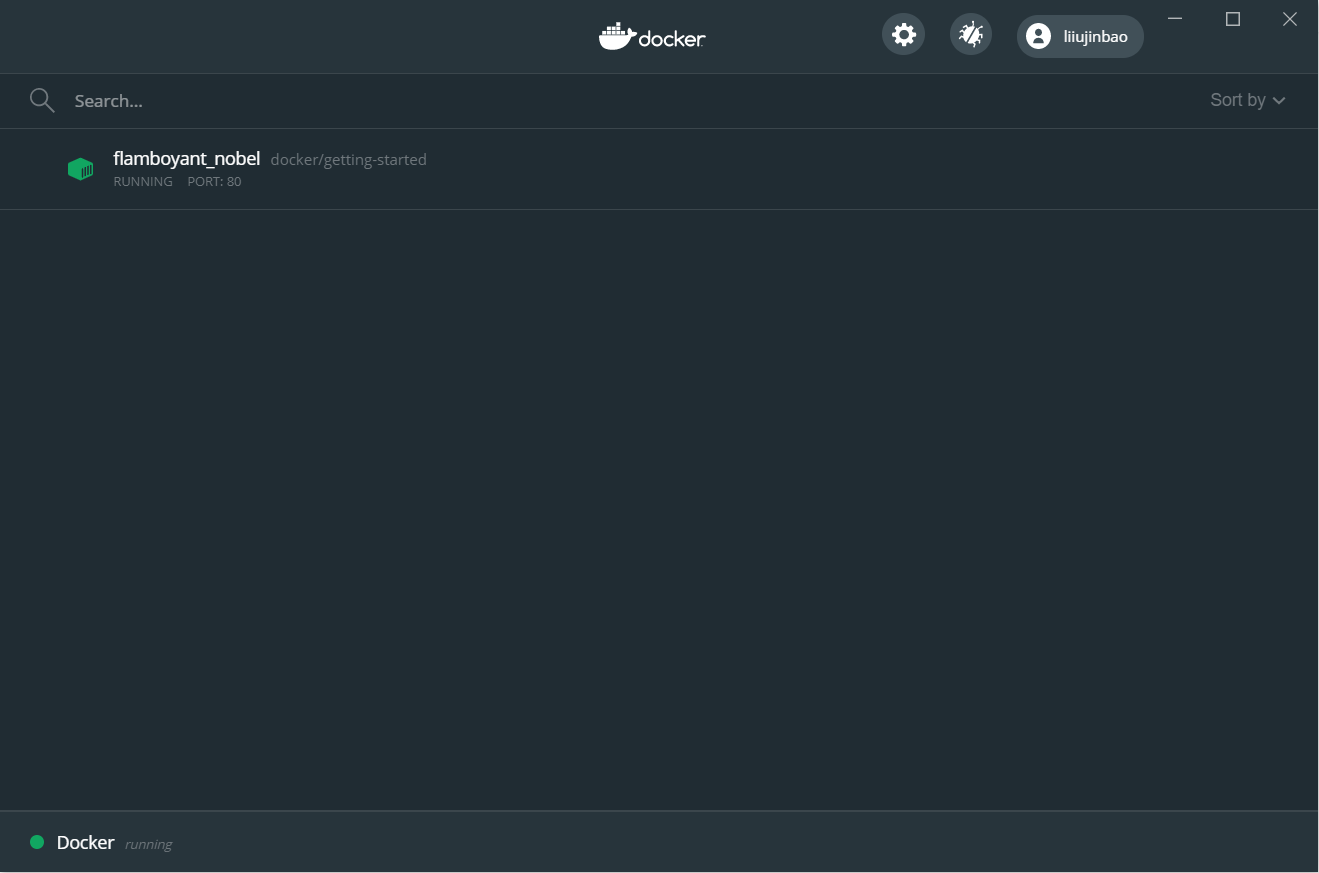1319x873 pixels.
Task: Select the flamboyant_nobel container name
Action: tap(187, 158)
